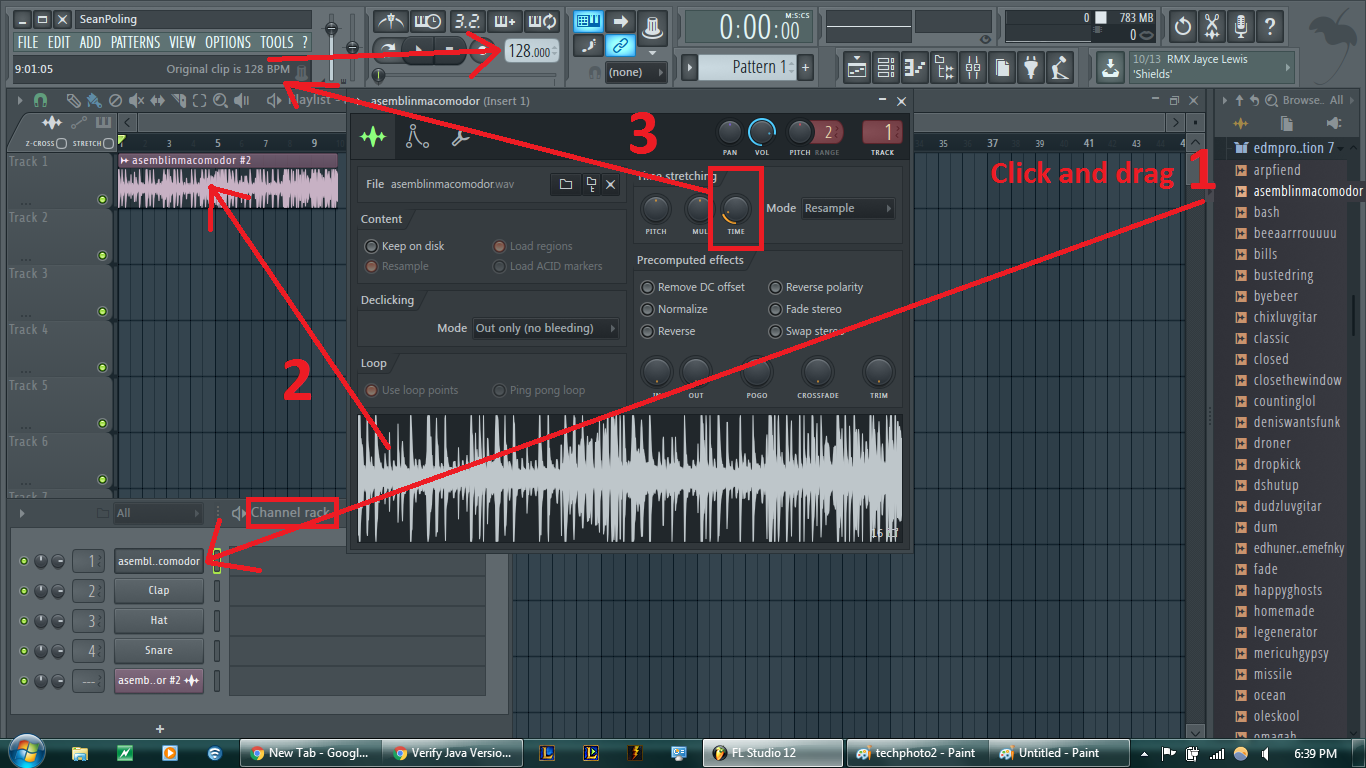Toggle the metronome icon
This screenshot has height=768, width=1366.
[x=390, y=21]
